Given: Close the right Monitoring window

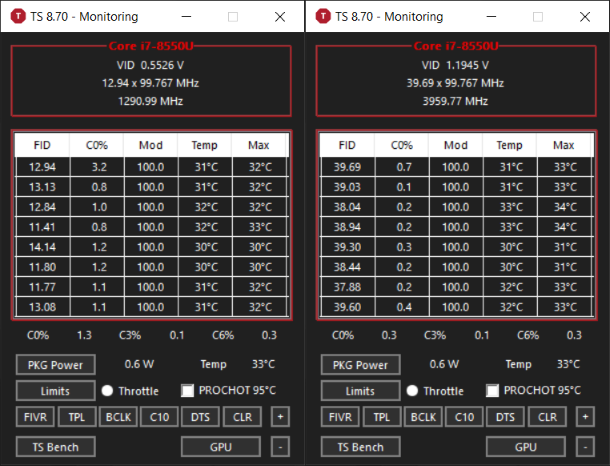Looking at the screenshot, I should [585, 17].
